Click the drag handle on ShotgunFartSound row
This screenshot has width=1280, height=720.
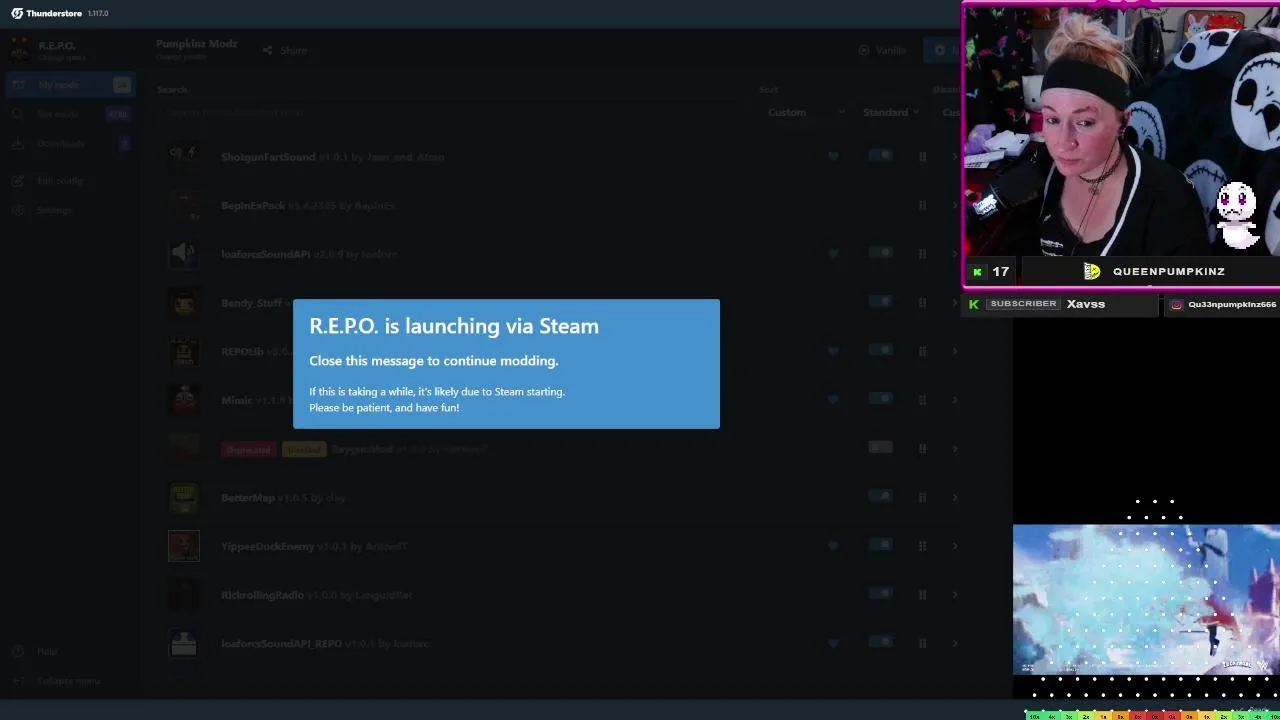[x=922, y=156]
